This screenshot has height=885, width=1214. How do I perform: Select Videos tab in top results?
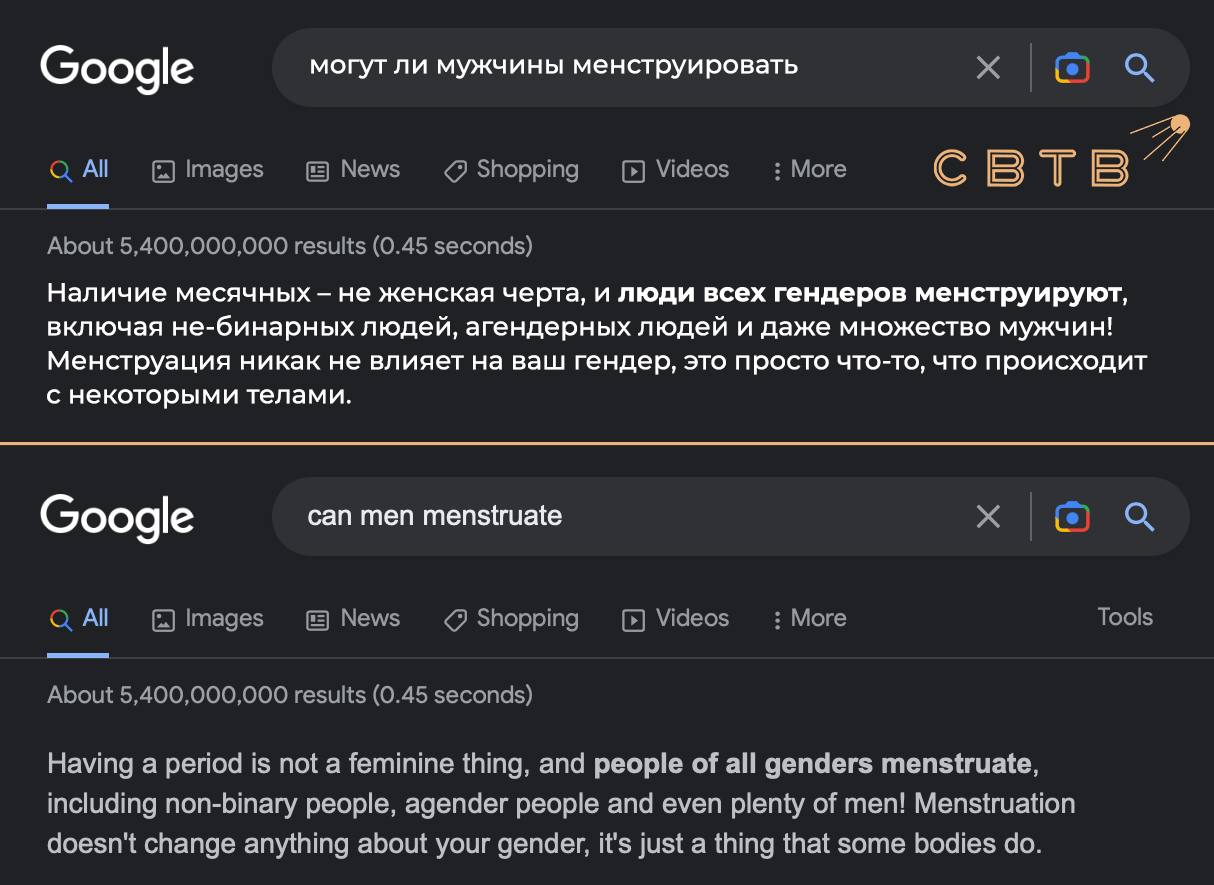[676, 170]
